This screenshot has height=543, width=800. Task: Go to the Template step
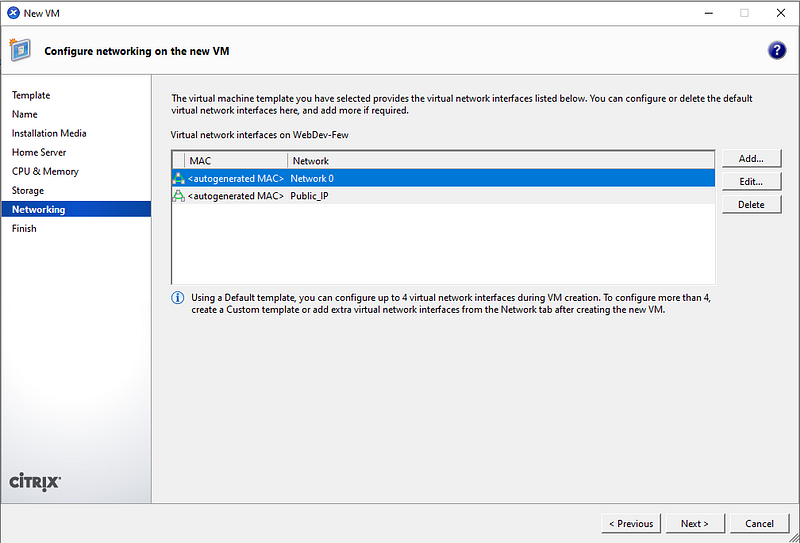tap(31, 95)
